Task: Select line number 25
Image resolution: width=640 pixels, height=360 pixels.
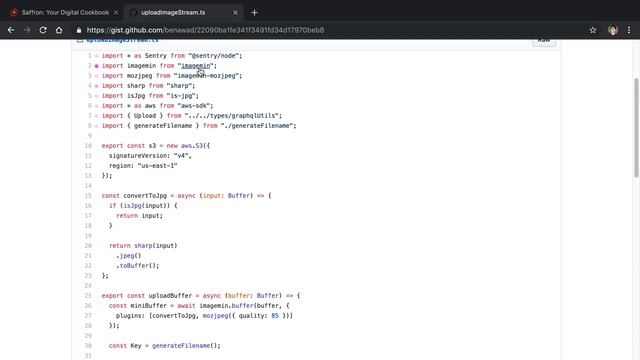Action: coord(88,296)
